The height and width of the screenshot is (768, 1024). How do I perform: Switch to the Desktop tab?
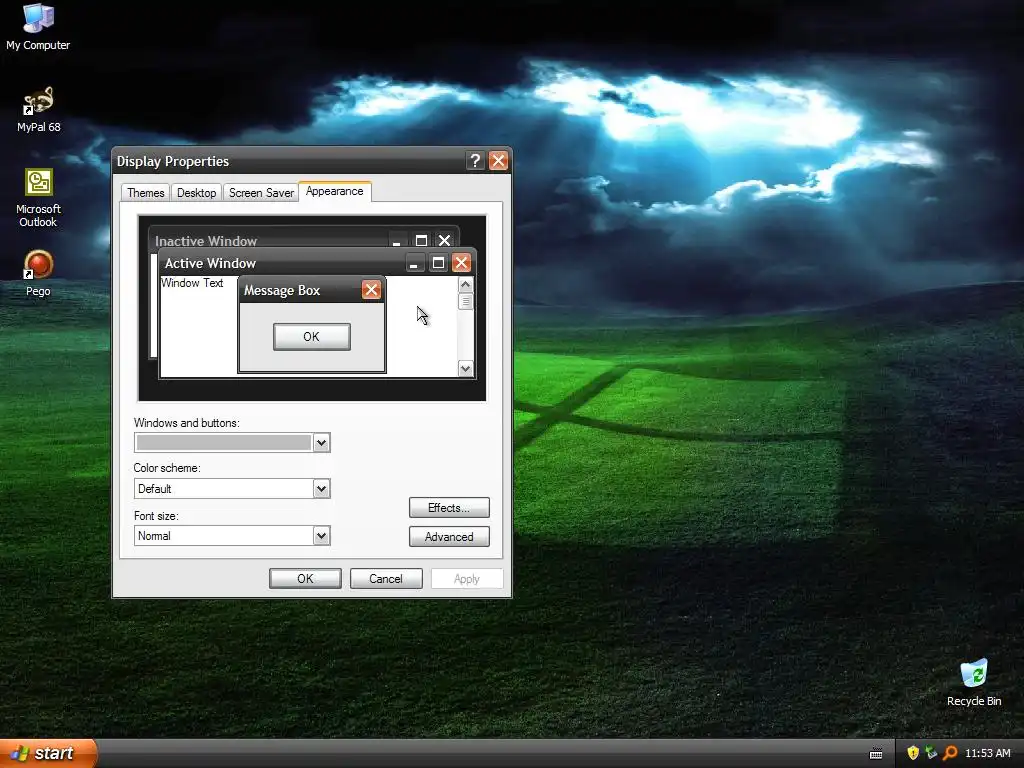click(x=197, y=193)
